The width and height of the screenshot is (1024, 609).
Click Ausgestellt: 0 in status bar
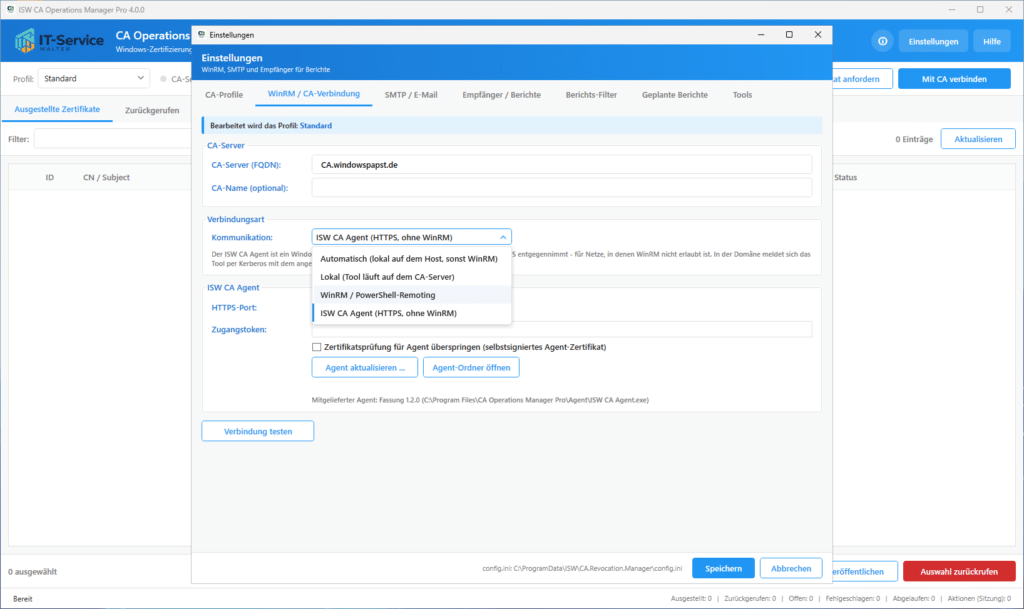coord(691,599)
